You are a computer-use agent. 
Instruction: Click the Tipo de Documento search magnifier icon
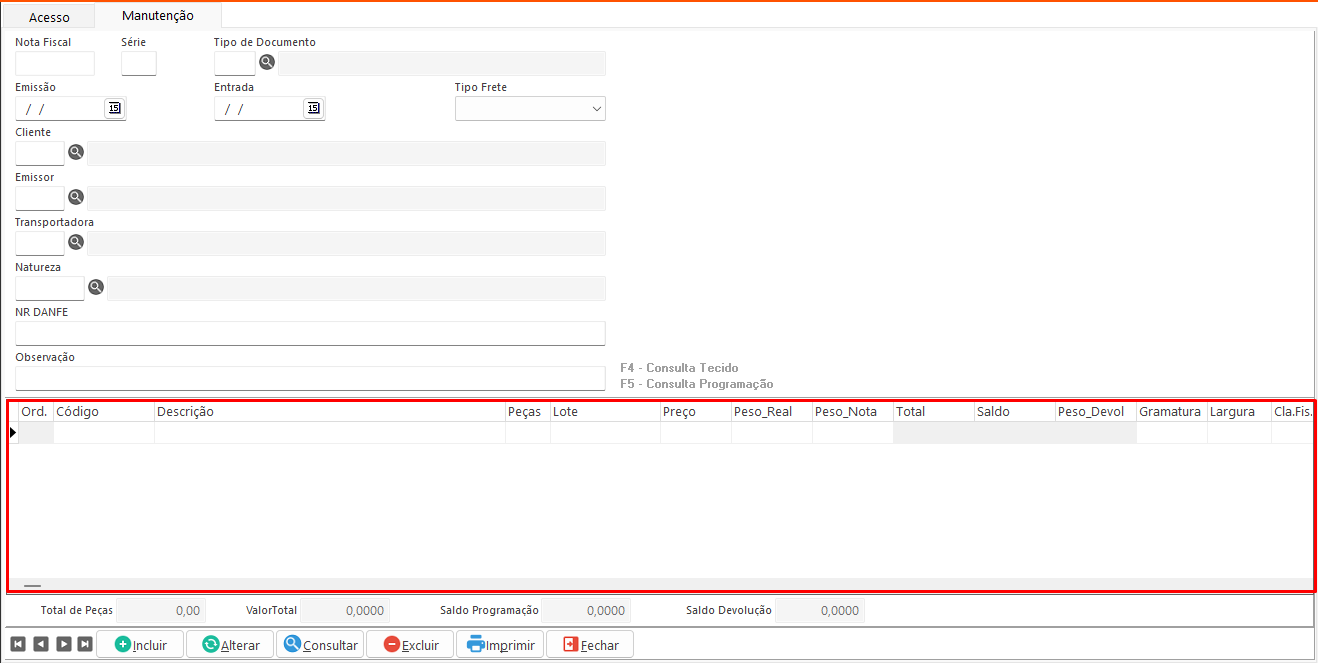tap(267, 63)
